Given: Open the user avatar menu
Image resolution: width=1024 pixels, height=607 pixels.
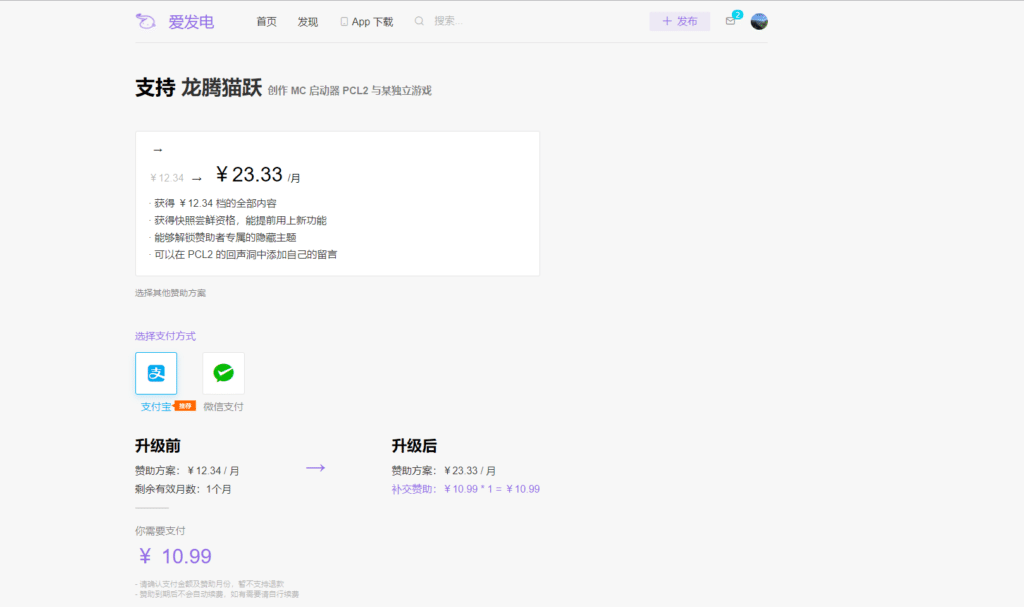Looking at the screenshot, I should (x=759, y=21).
